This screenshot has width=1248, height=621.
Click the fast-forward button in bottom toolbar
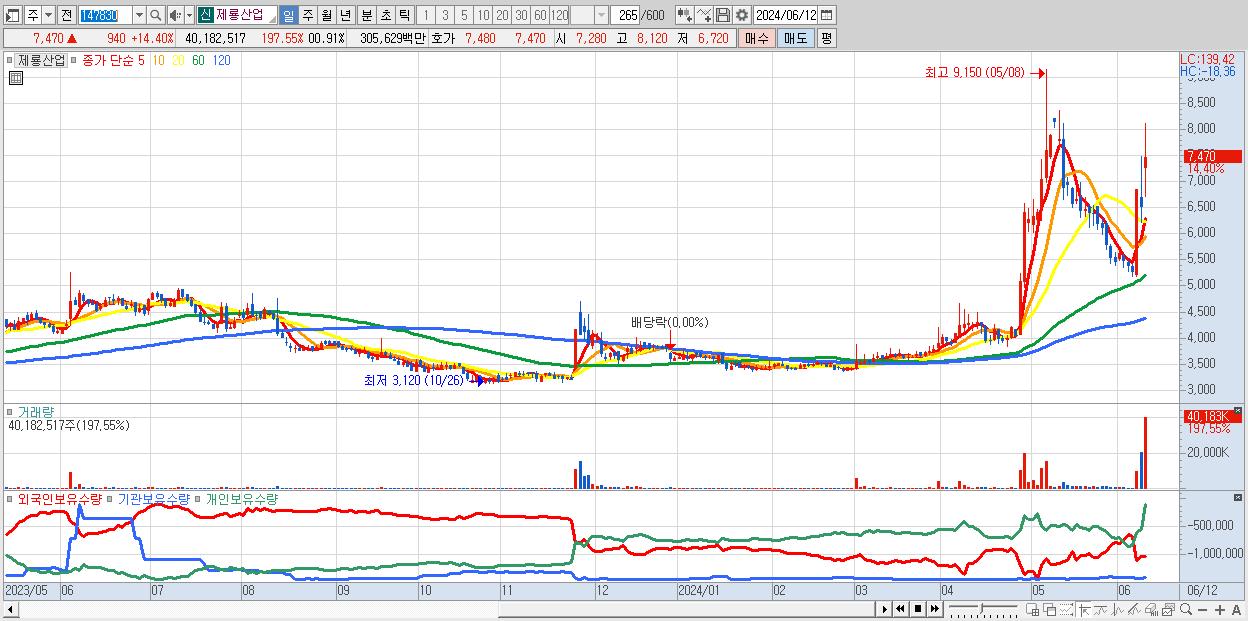(934, 609)
